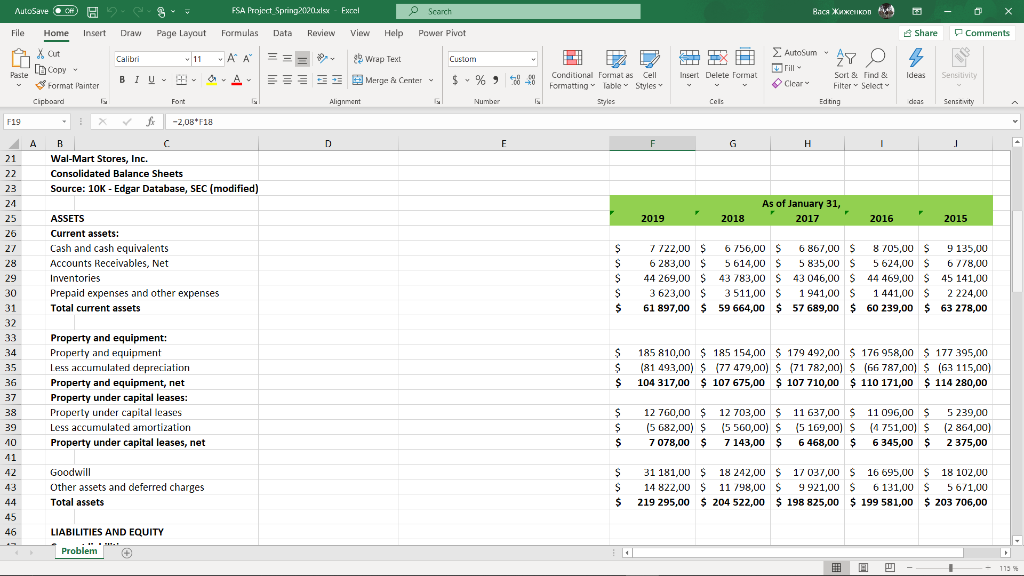Click Increase Decimal icon

(x=515, y=80)
